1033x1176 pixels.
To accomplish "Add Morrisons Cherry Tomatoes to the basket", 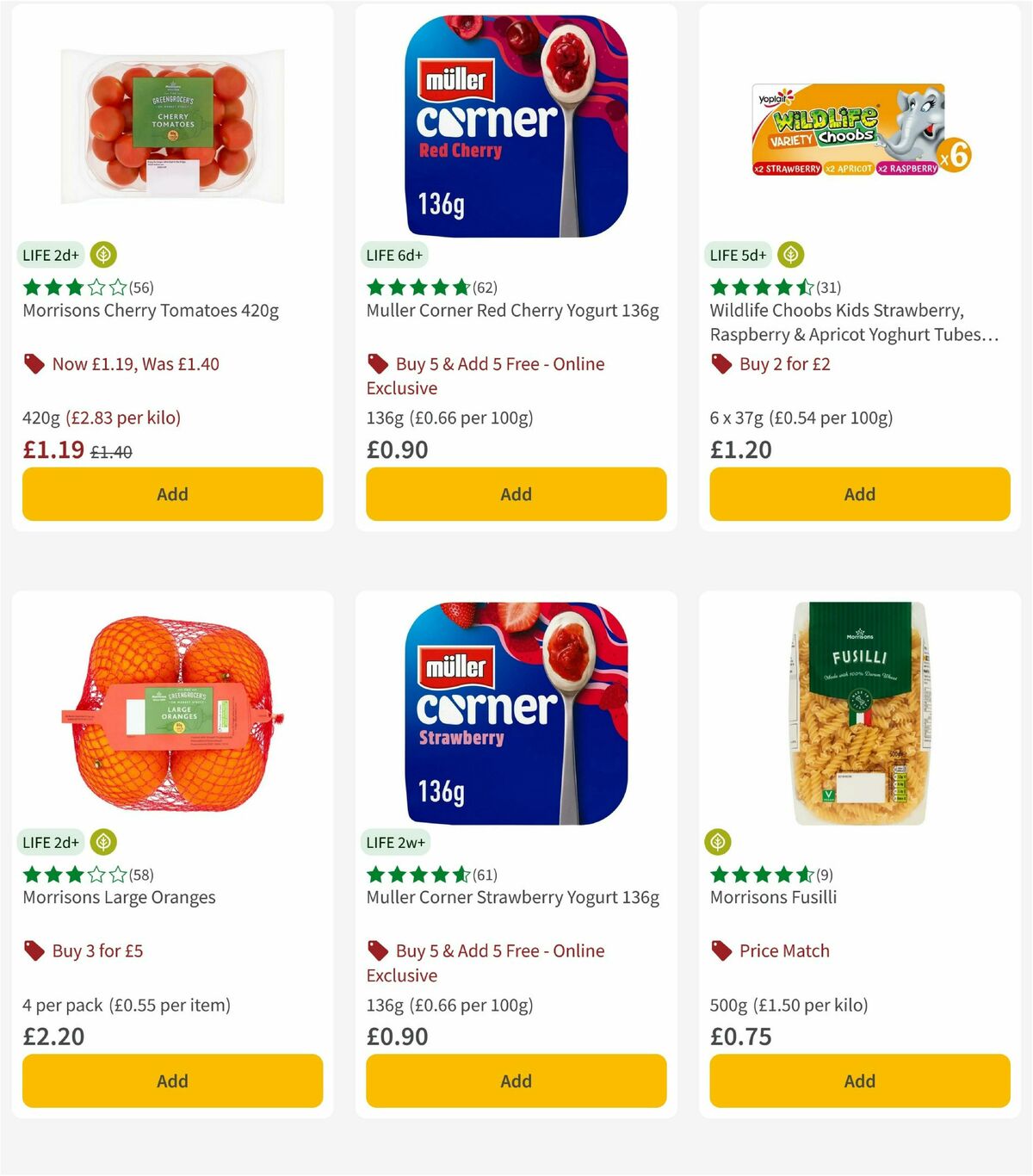I will click(172, 494).
